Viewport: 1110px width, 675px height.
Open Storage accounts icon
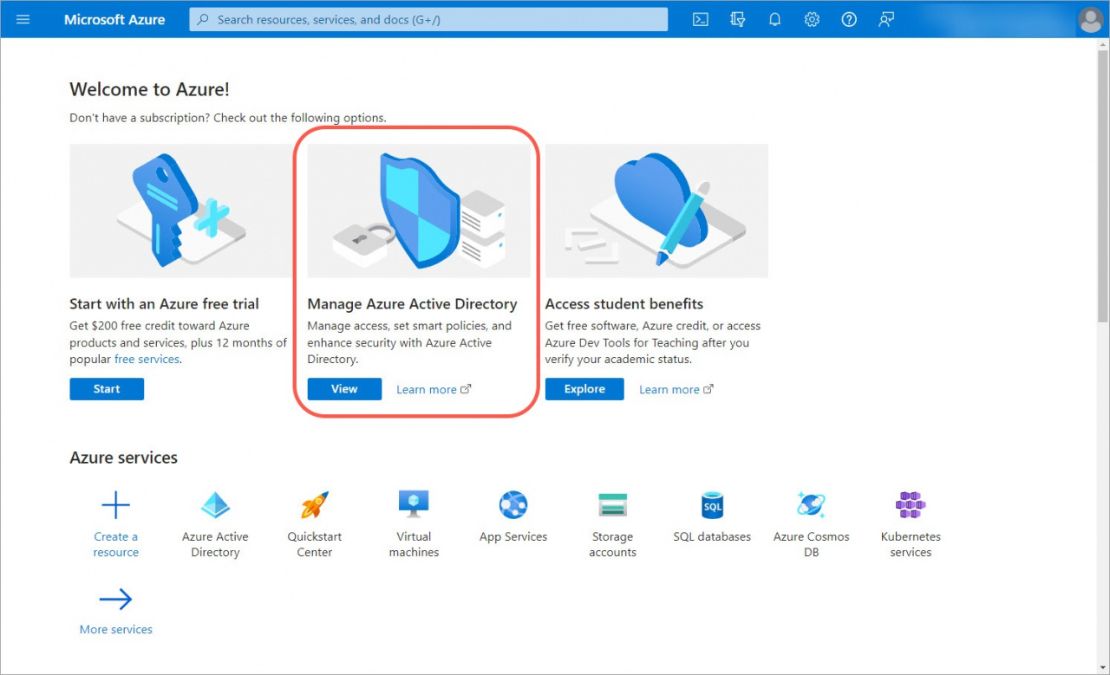[x=612, y=505]
